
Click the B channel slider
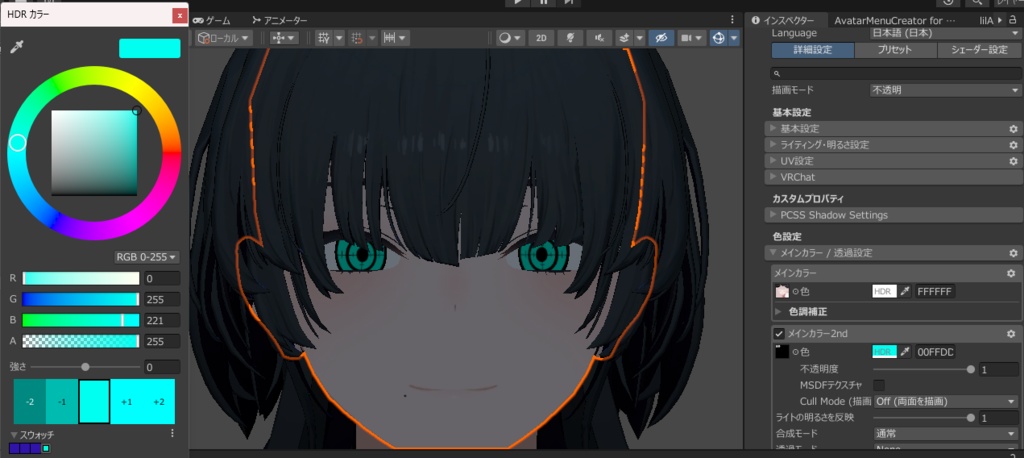(81, 320)
